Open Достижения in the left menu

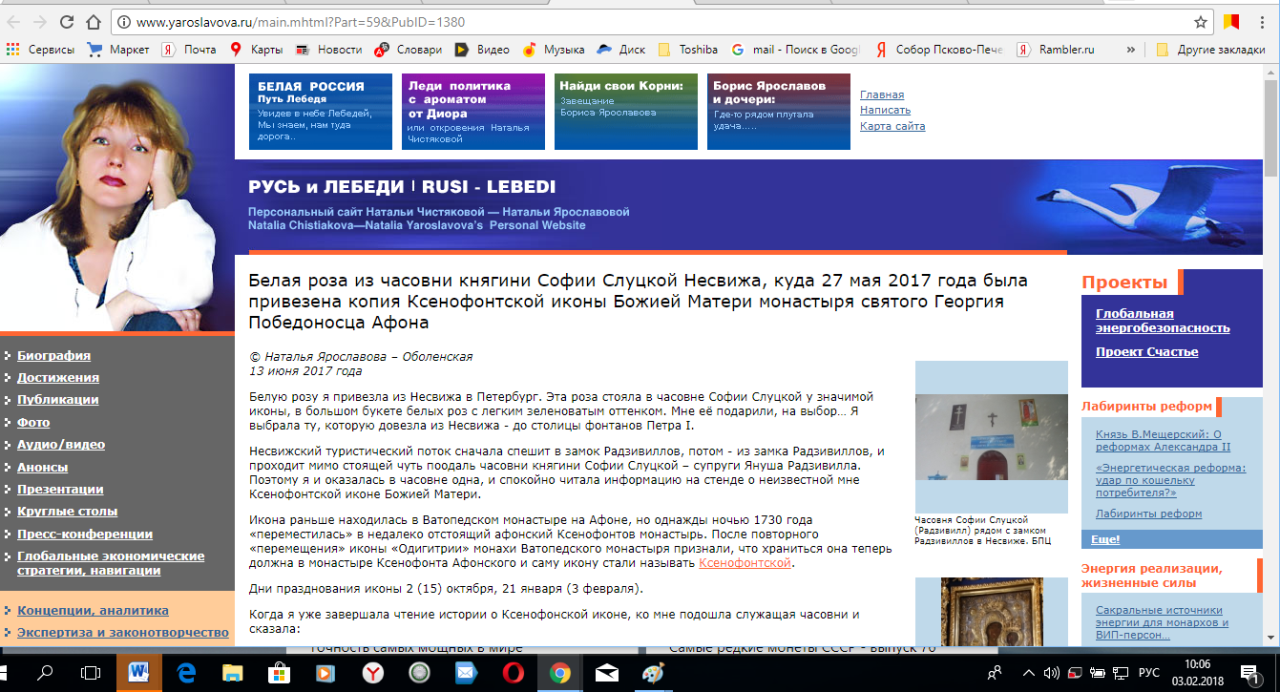(x=58, y=377)
